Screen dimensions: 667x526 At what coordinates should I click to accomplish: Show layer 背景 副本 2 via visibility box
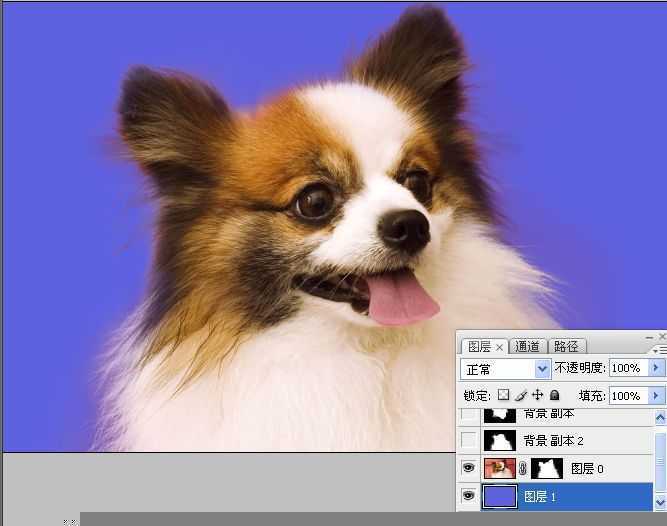[x=468, y=440]
